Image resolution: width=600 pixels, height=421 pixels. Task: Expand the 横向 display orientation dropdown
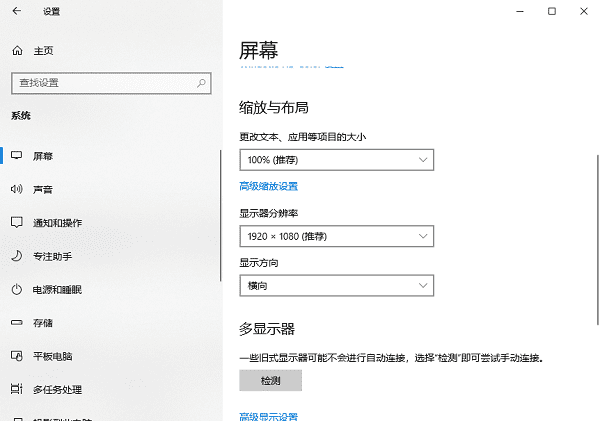click(x=337, y=286)
